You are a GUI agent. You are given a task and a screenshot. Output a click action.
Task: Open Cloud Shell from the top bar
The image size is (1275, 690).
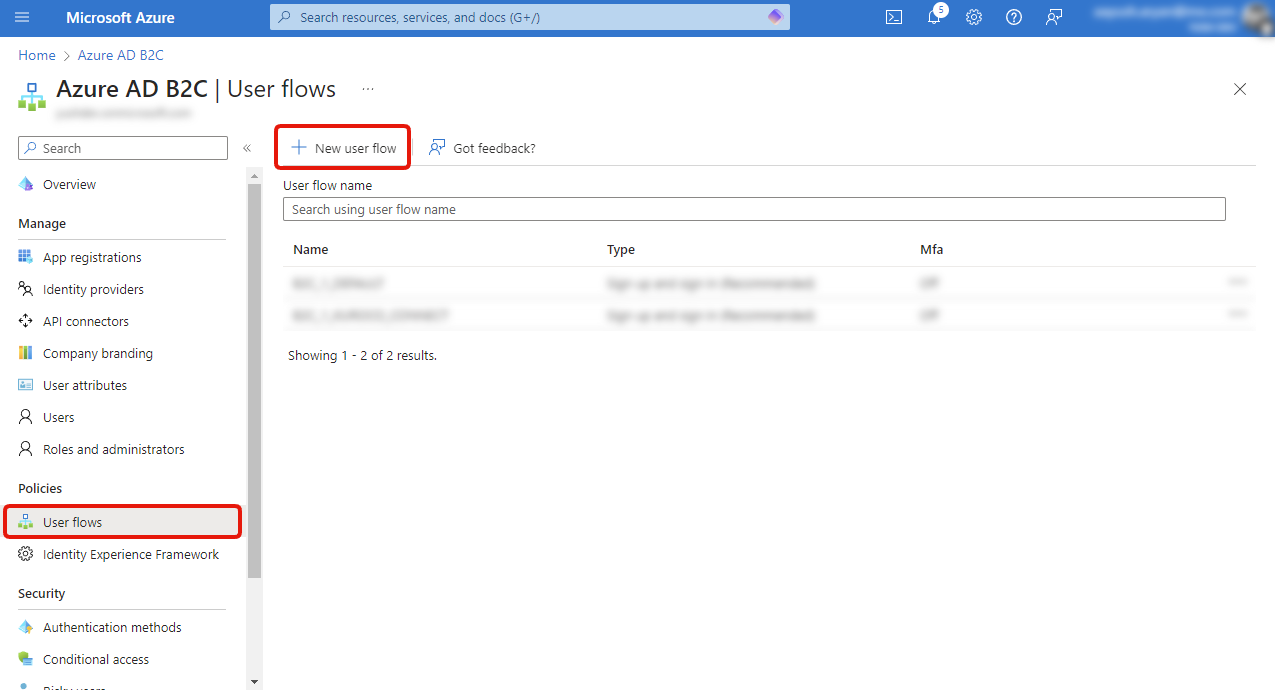point(893,17)
